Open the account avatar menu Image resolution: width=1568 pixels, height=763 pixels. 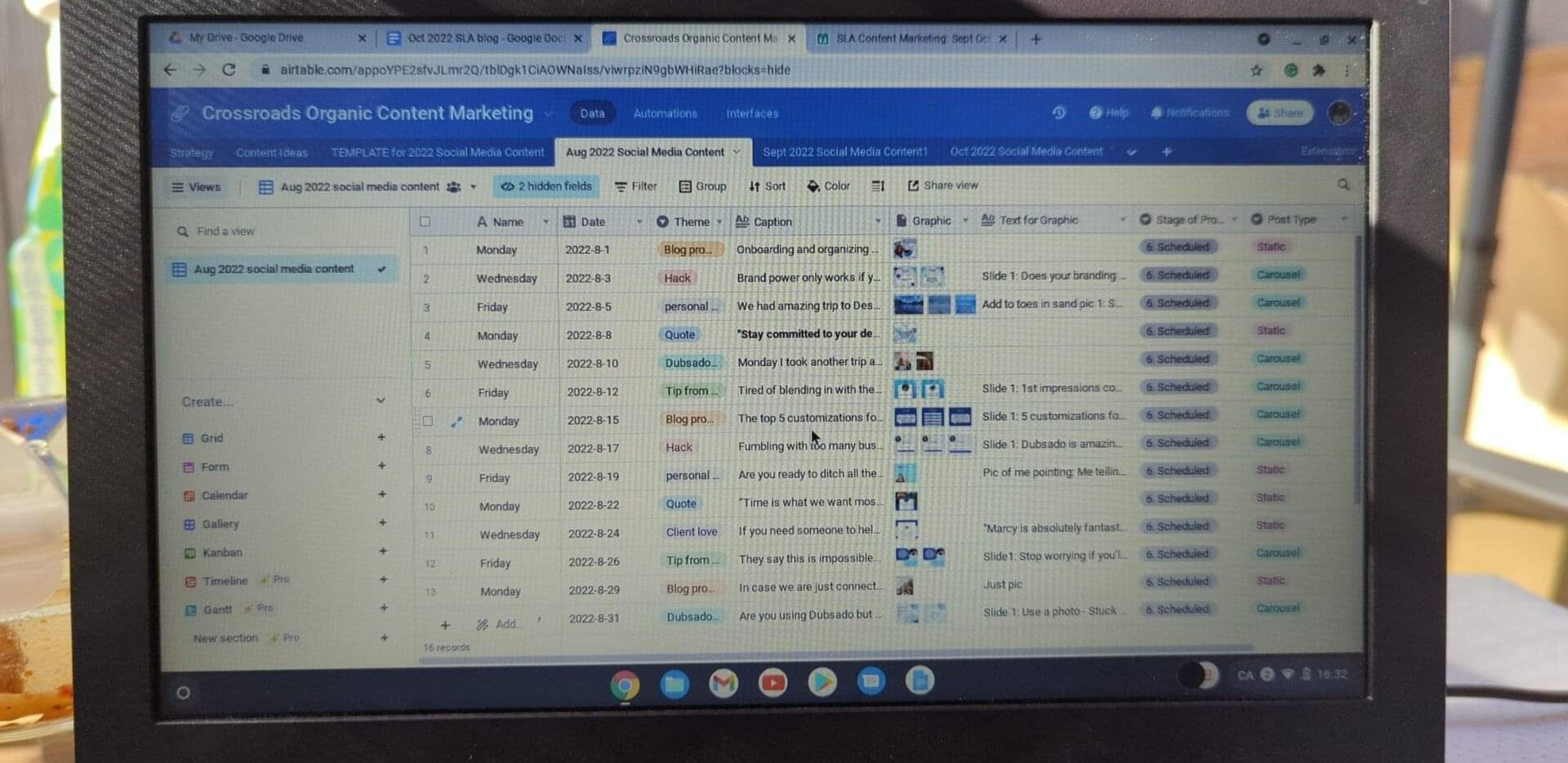tap(1339, 113)
